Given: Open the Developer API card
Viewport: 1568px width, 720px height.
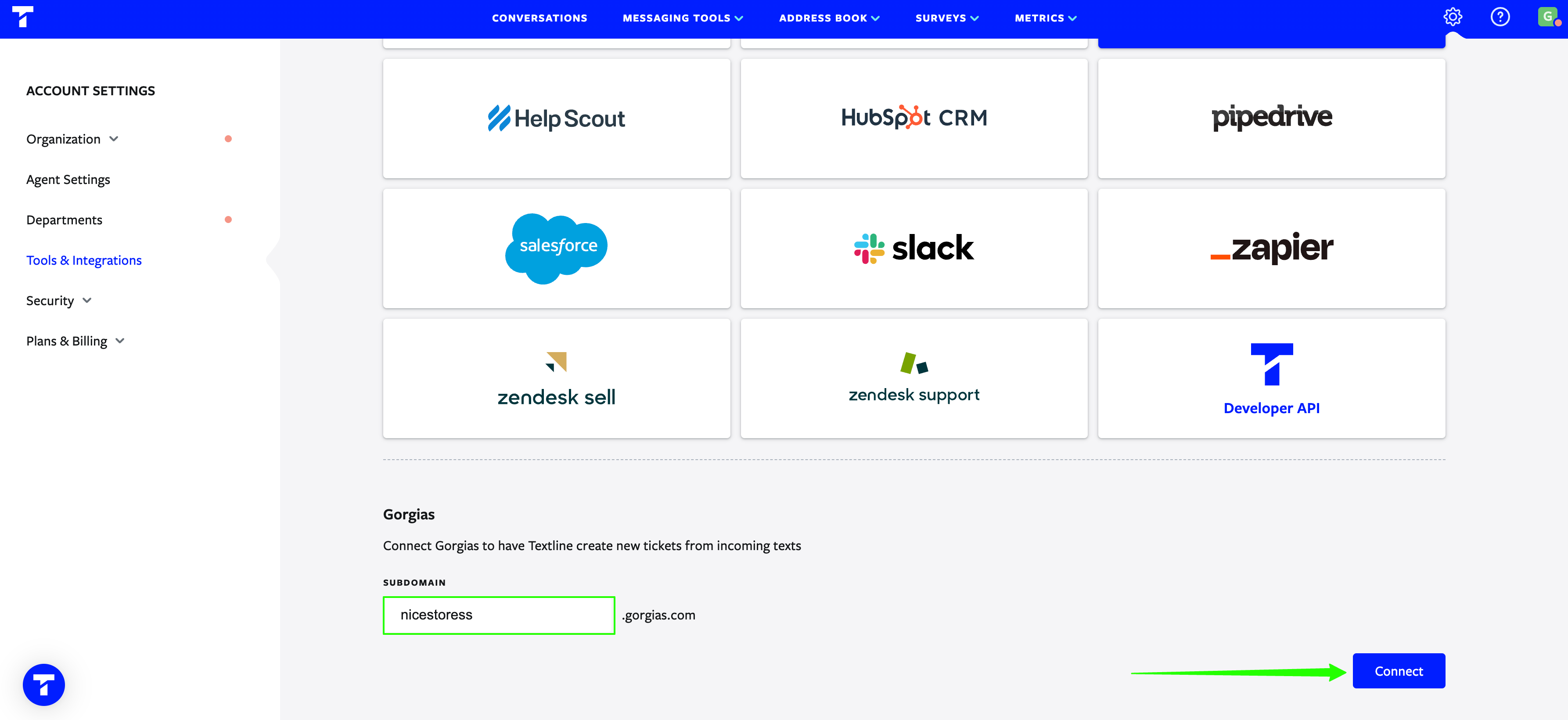Looking at the screenshot, I should coord(1271,378).
